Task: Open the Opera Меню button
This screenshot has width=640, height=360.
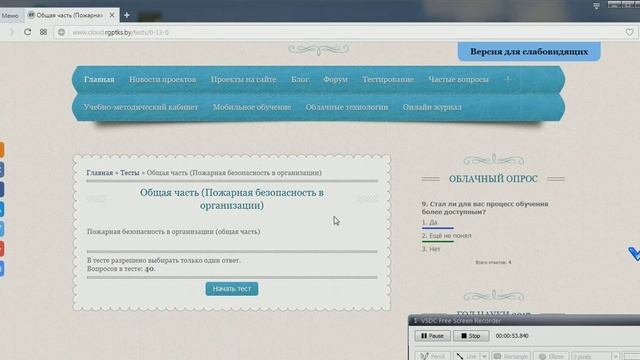Action: tap(10, 16)
